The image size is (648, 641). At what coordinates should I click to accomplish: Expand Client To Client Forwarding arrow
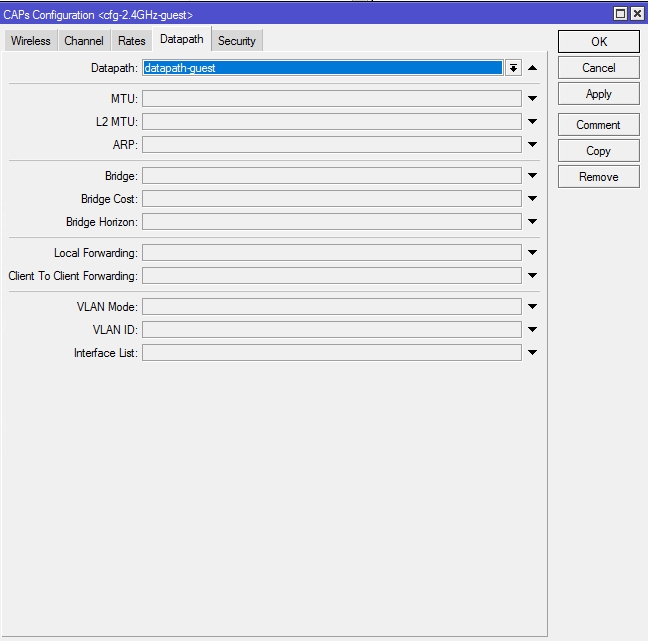click(533, 276)
